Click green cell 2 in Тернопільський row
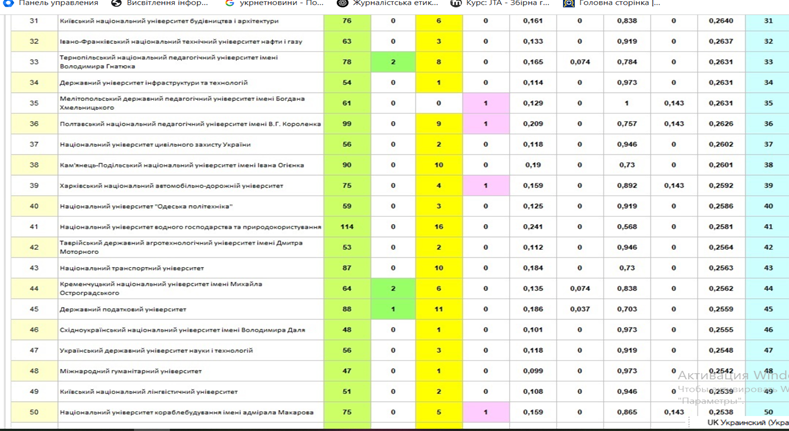The width and height of the screenshot is (789, 431). click(x=393, y=62)
